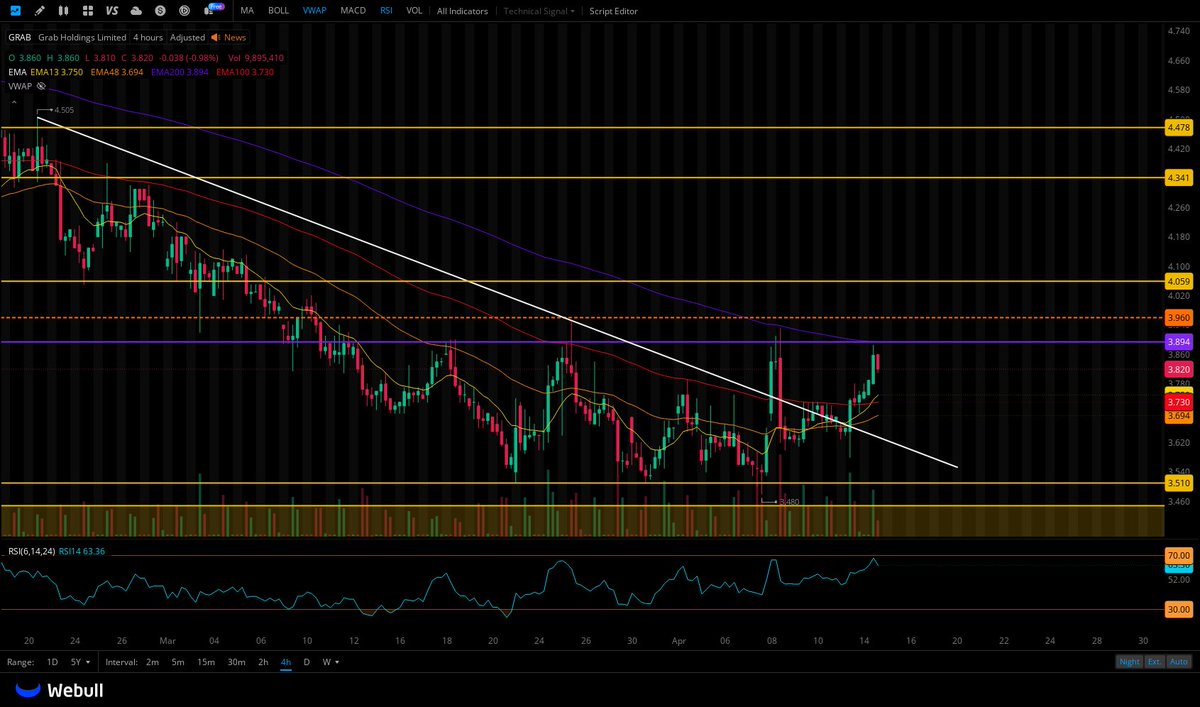Click the red 3.820 current price label
The image size is (1200, 707).
pos(1177,369)
